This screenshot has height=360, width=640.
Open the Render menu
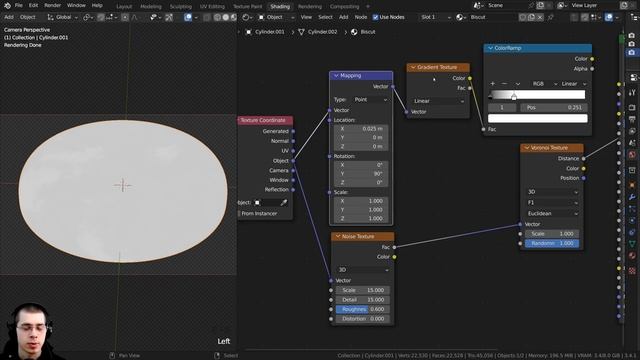[52, 6]
